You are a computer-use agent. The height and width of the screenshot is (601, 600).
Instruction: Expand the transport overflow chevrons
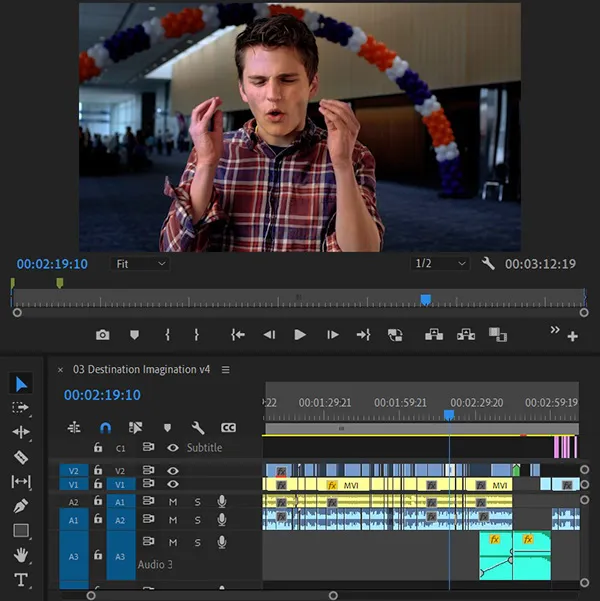point(556,329)
